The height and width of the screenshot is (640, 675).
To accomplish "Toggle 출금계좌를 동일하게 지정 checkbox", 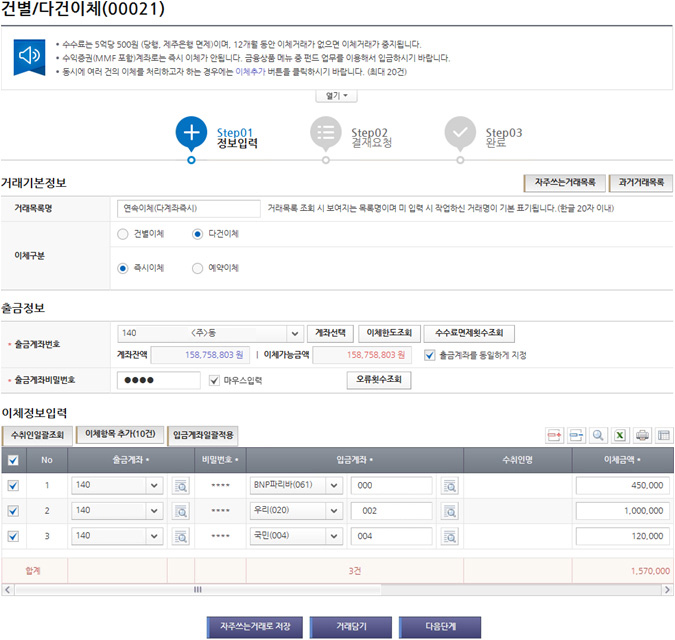I will tap(430, 355).
